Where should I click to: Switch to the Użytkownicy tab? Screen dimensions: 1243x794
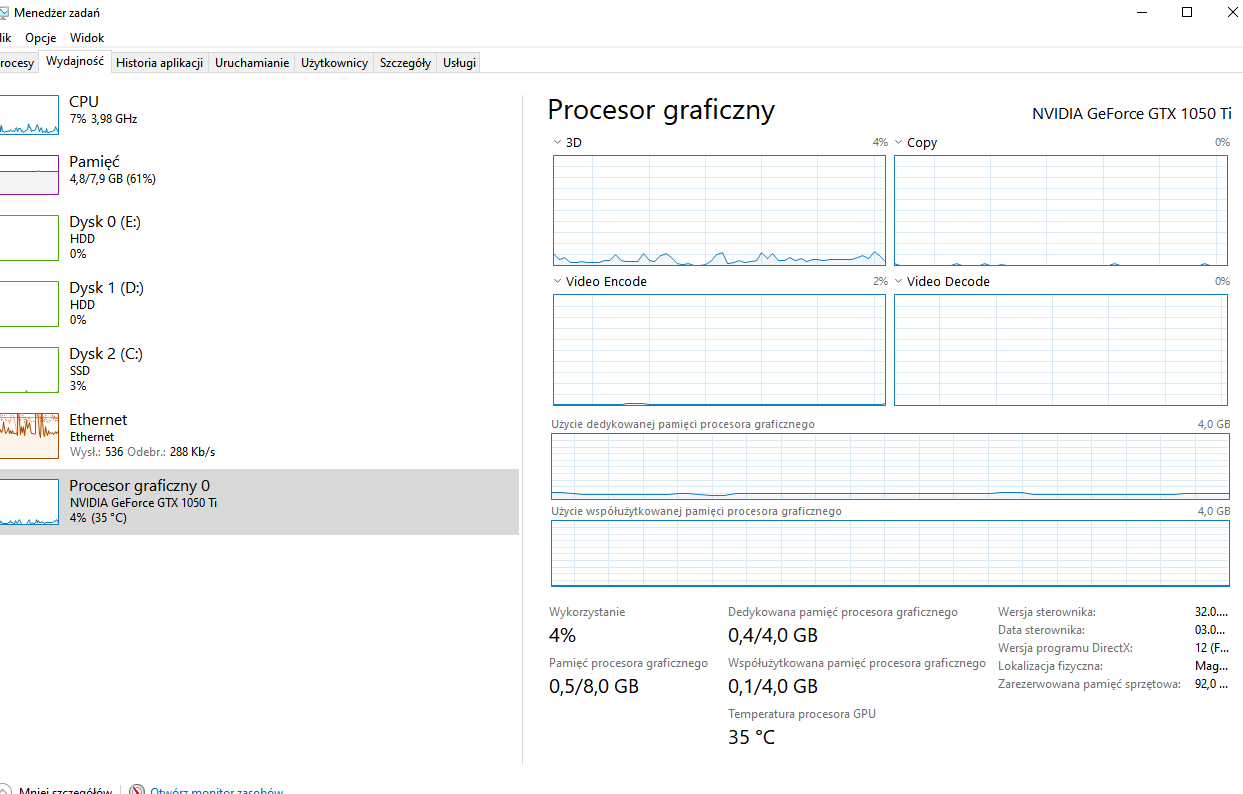[335, 62]
